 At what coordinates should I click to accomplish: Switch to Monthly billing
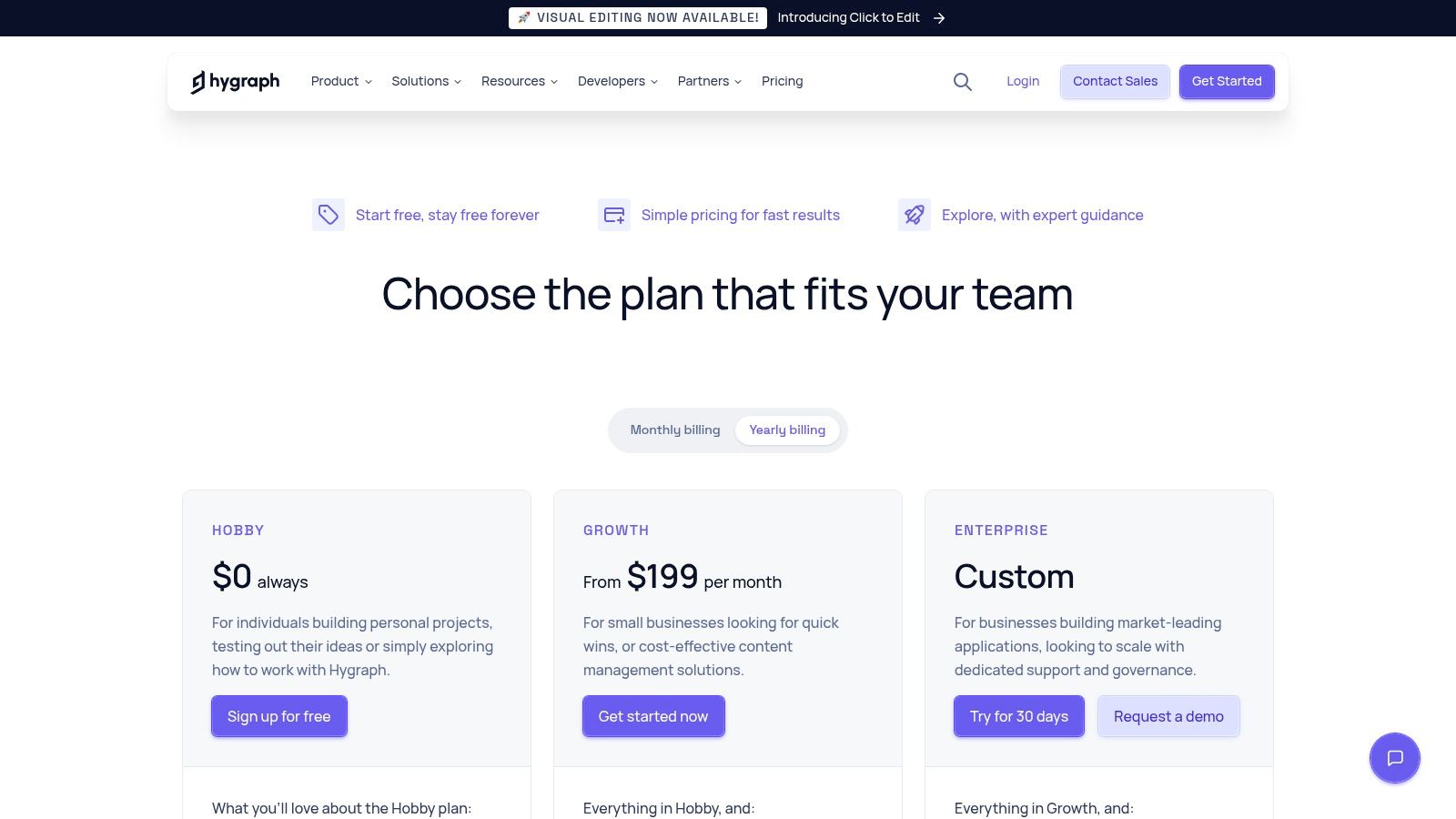tap(675, 430)
